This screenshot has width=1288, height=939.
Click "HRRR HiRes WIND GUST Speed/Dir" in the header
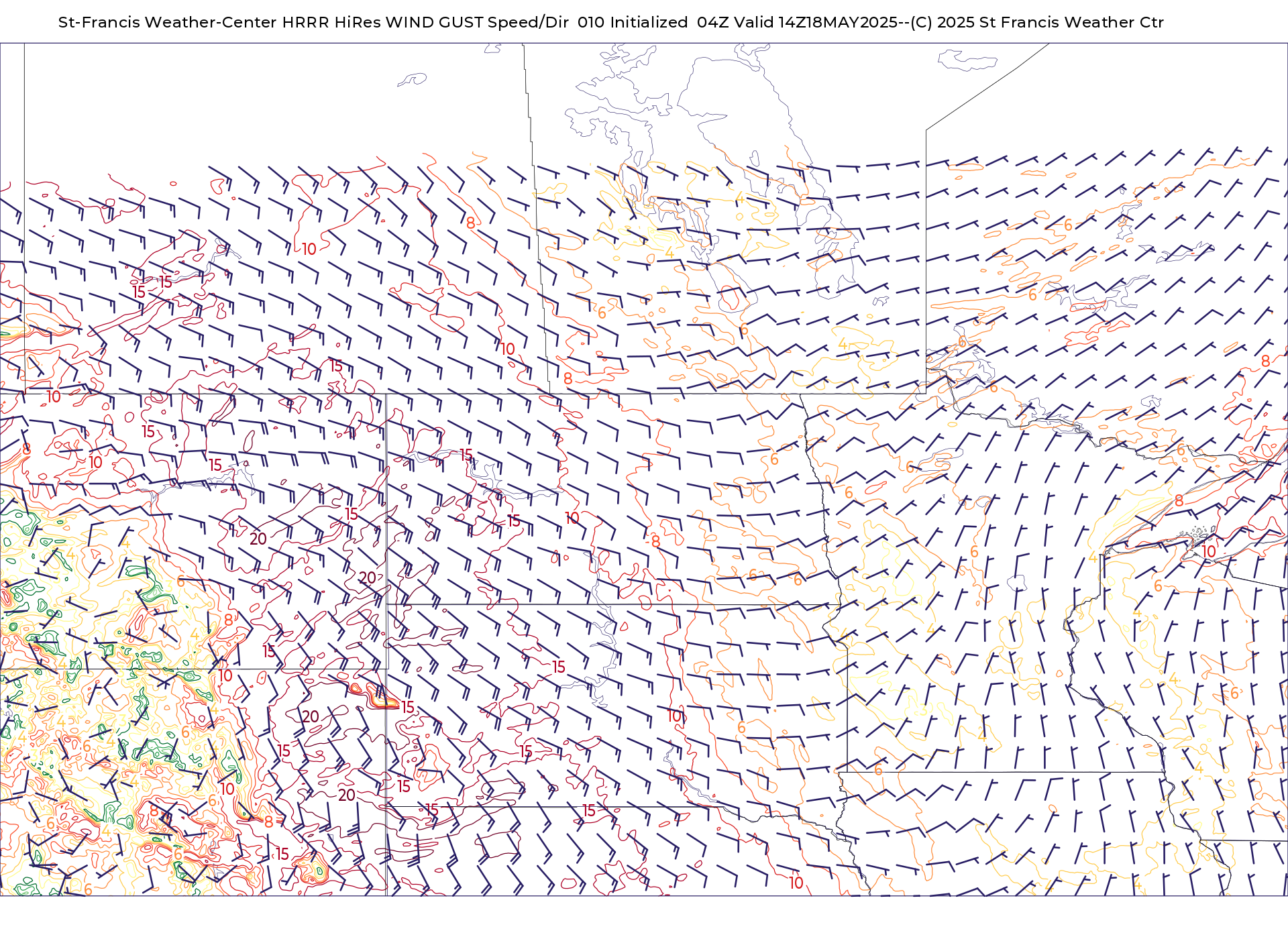coord(425,22)
